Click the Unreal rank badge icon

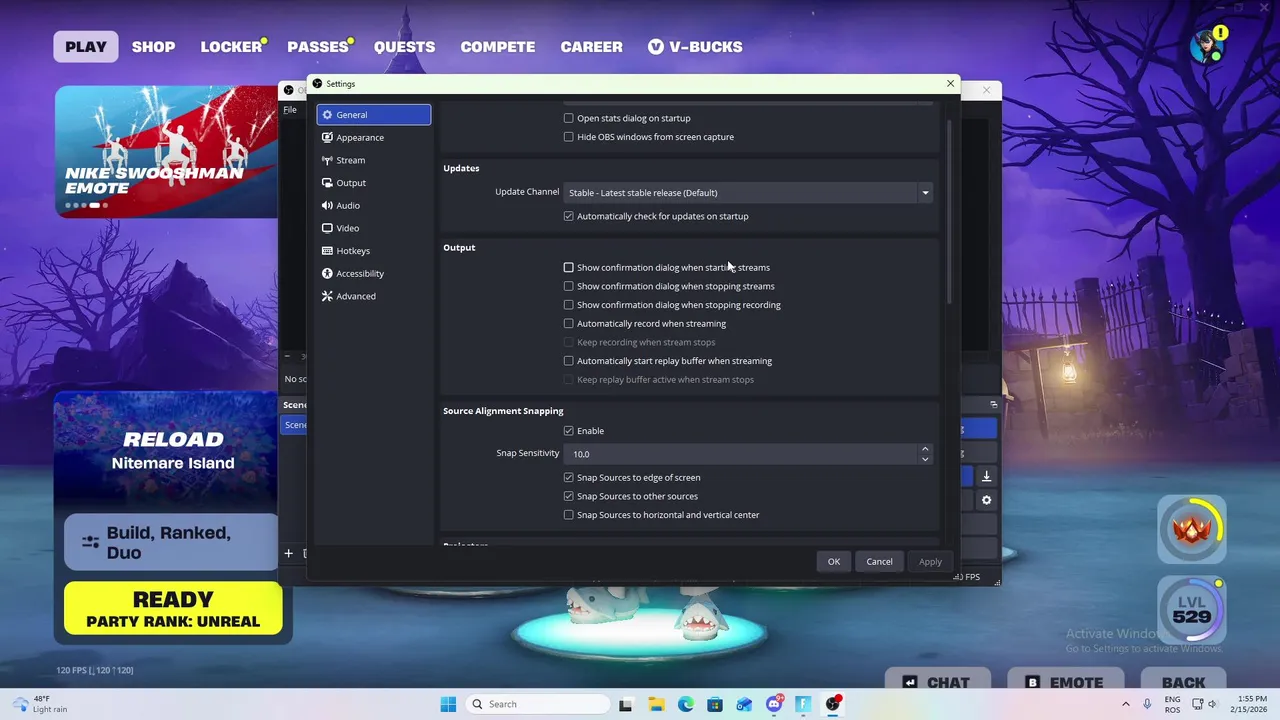click(1192, 529)
